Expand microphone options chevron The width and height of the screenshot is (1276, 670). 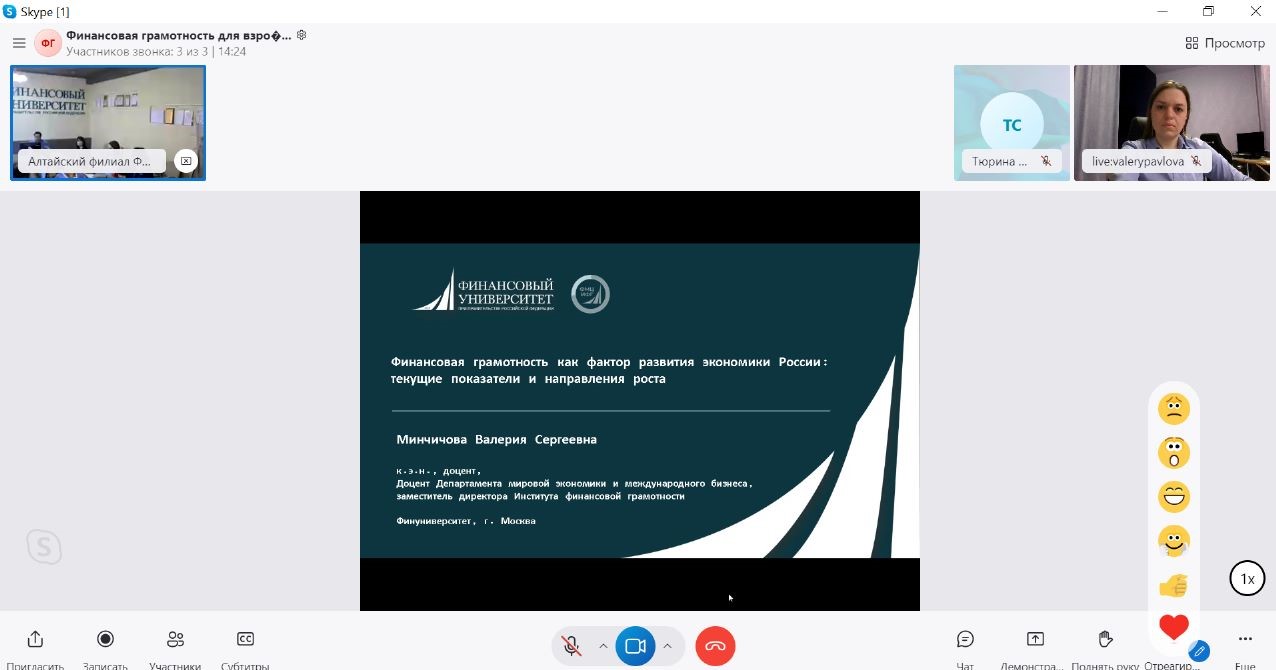[603, 646]
